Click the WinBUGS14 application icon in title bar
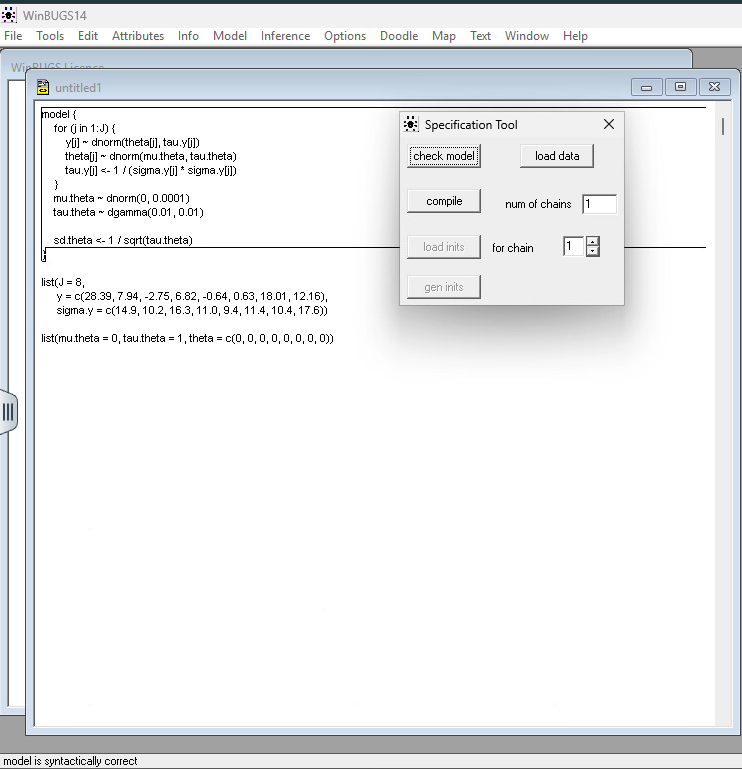Image resolution: width=742 pixels, height=769 pixels. 10,15
